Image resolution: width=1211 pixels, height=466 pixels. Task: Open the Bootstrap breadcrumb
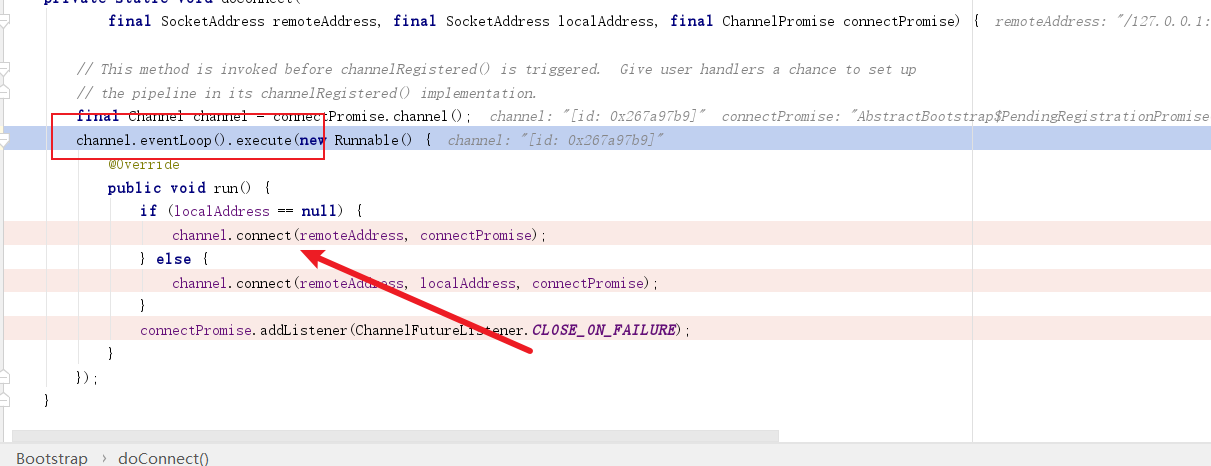pos(52,458)
